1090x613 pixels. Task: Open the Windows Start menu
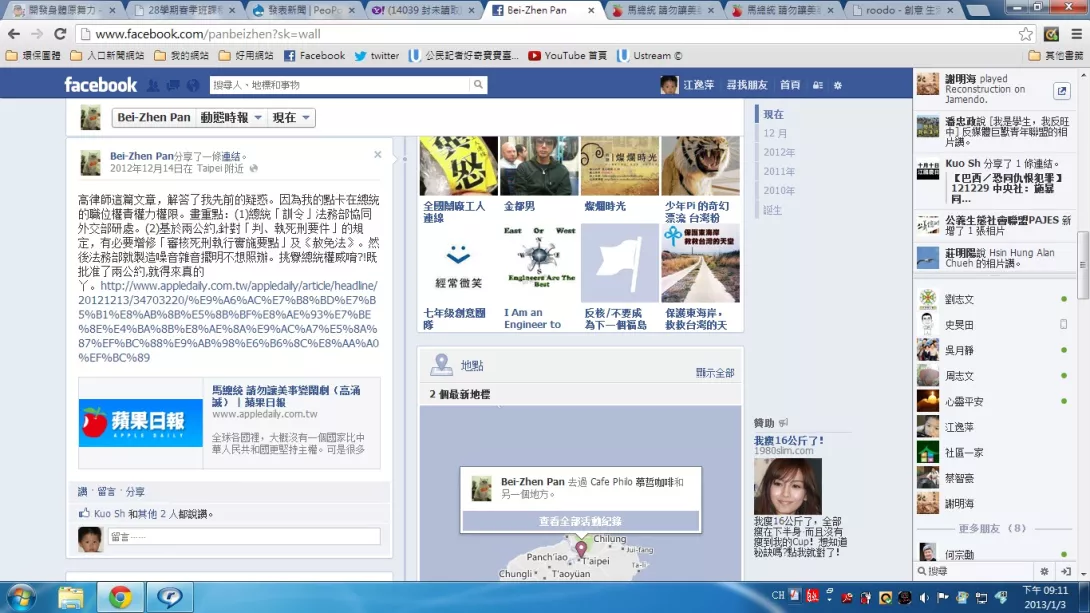tap(21, 598)
